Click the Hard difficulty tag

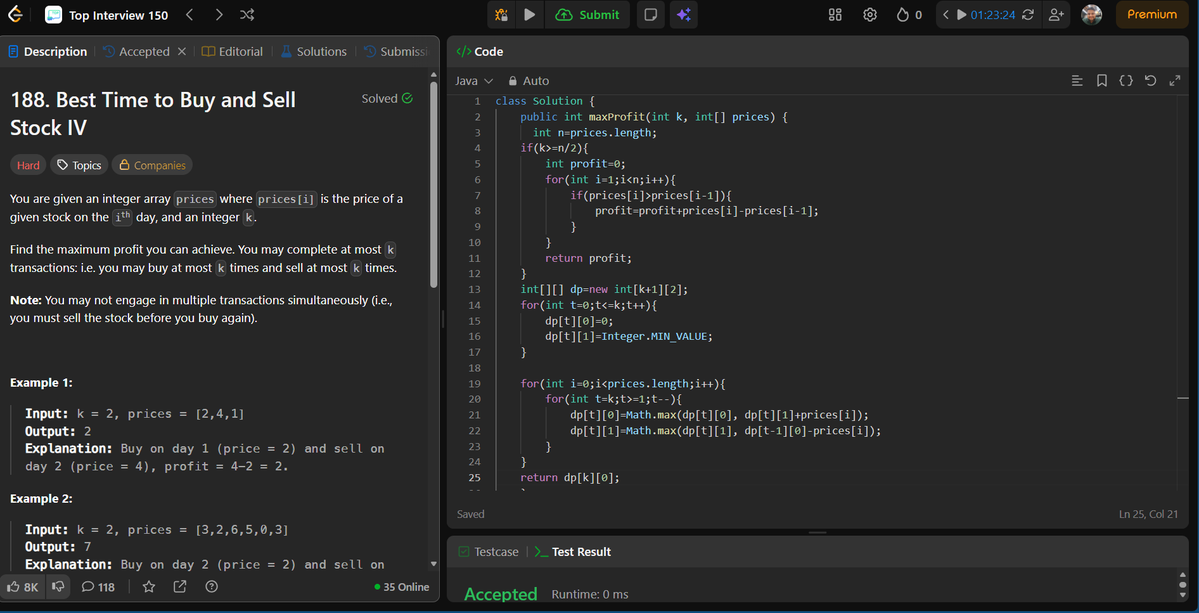coord(28,165)
